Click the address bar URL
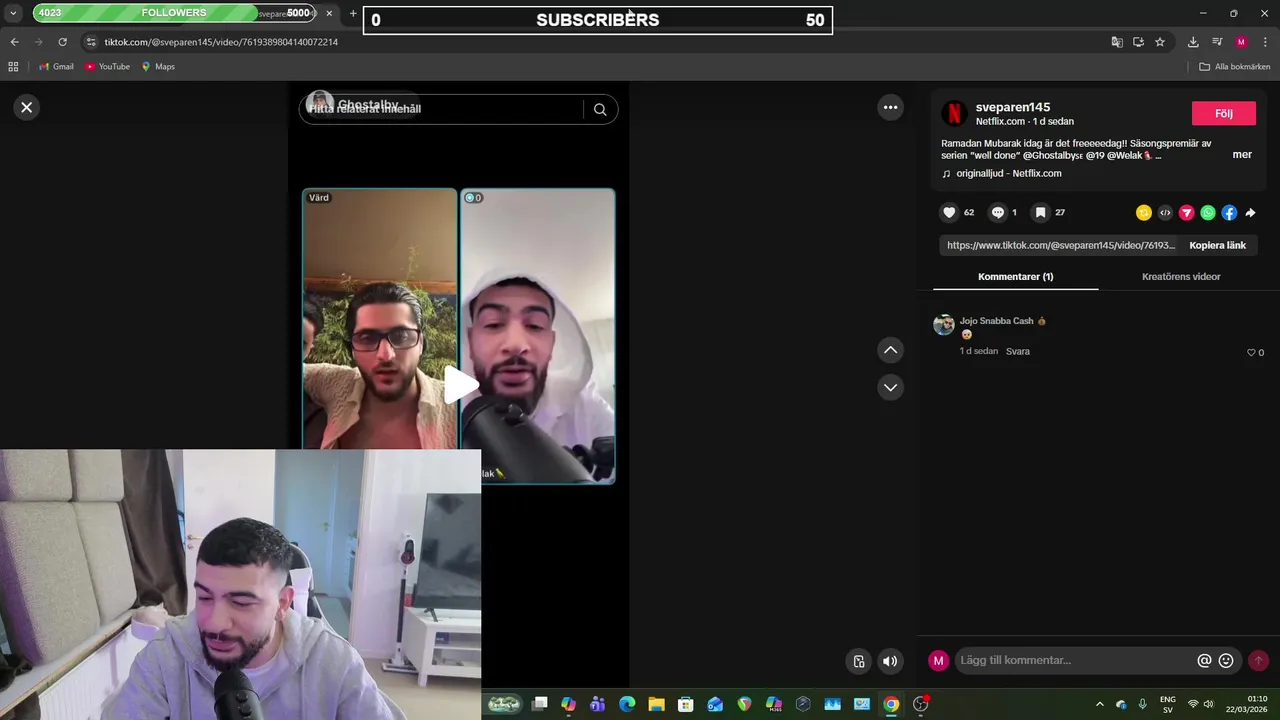Image resolution: width=1280 pixels, height=720 pixels. pos(221,42)
